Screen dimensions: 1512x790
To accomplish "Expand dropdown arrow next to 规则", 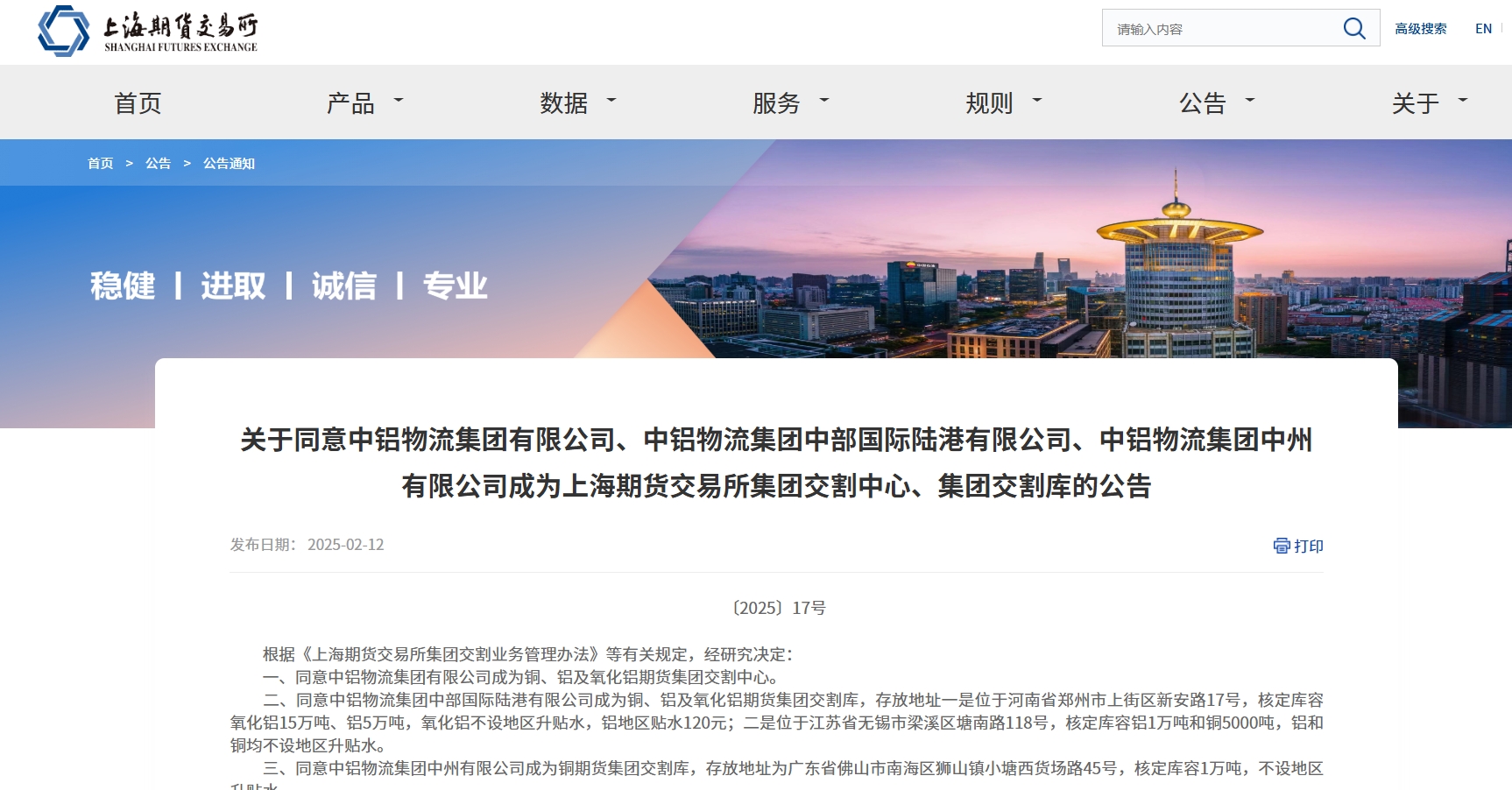I will 1037,101.
